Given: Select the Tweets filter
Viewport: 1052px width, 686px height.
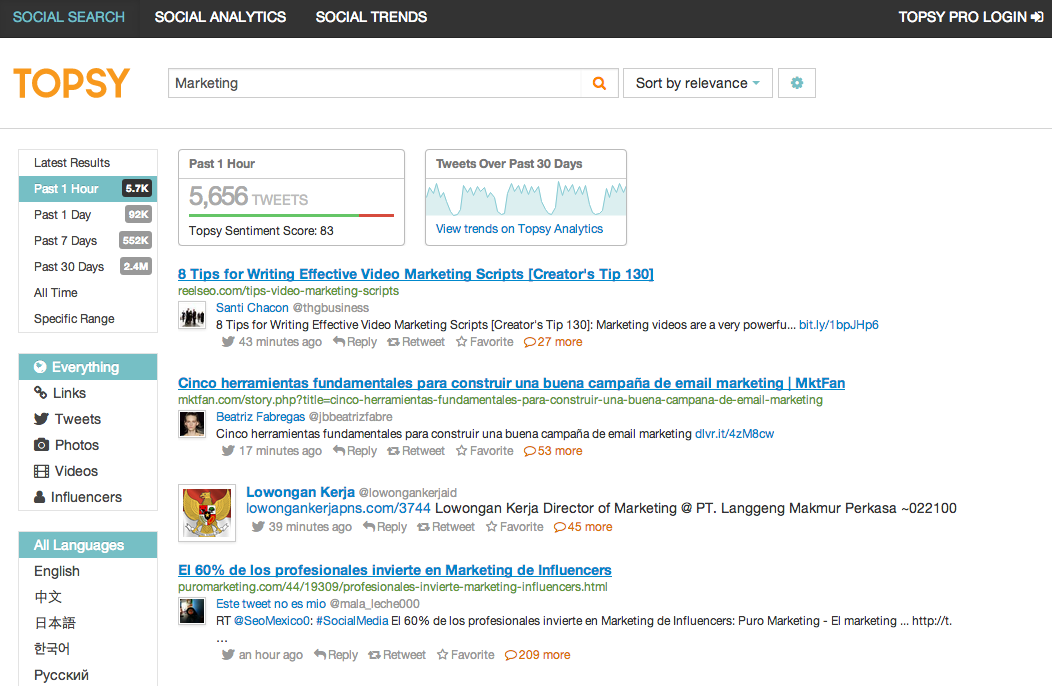Looking at the screenshot, I should pyautogui.click(x=88, y=419).
